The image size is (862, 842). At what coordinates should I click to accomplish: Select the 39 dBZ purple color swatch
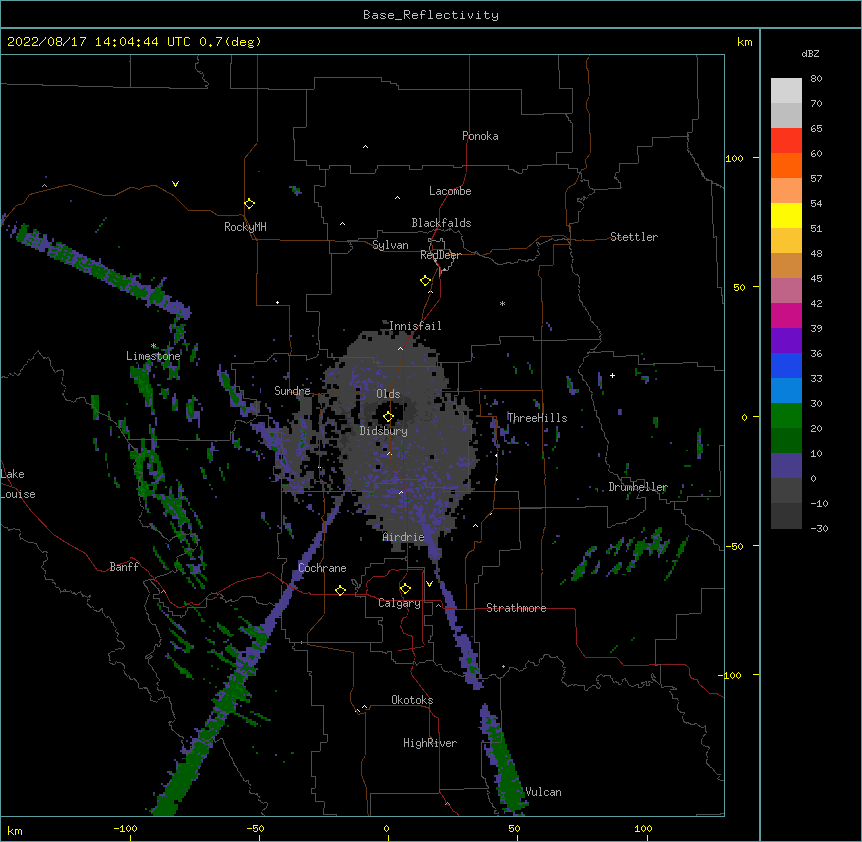786,340
